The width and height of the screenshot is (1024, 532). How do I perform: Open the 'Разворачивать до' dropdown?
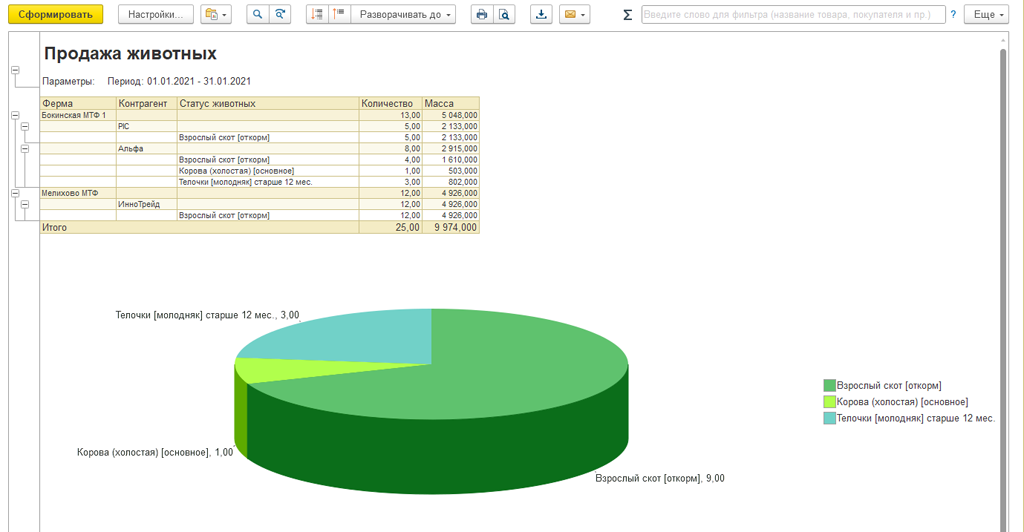pos(406,15)
